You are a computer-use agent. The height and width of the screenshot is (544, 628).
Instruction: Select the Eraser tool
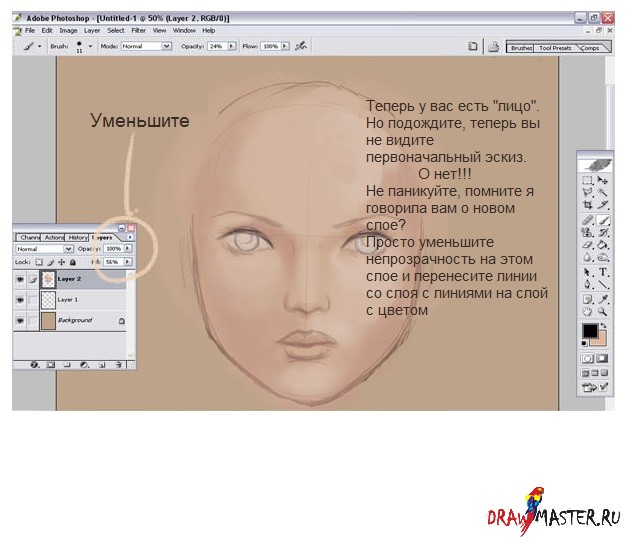pyautogui.click(x=587, y=244)
